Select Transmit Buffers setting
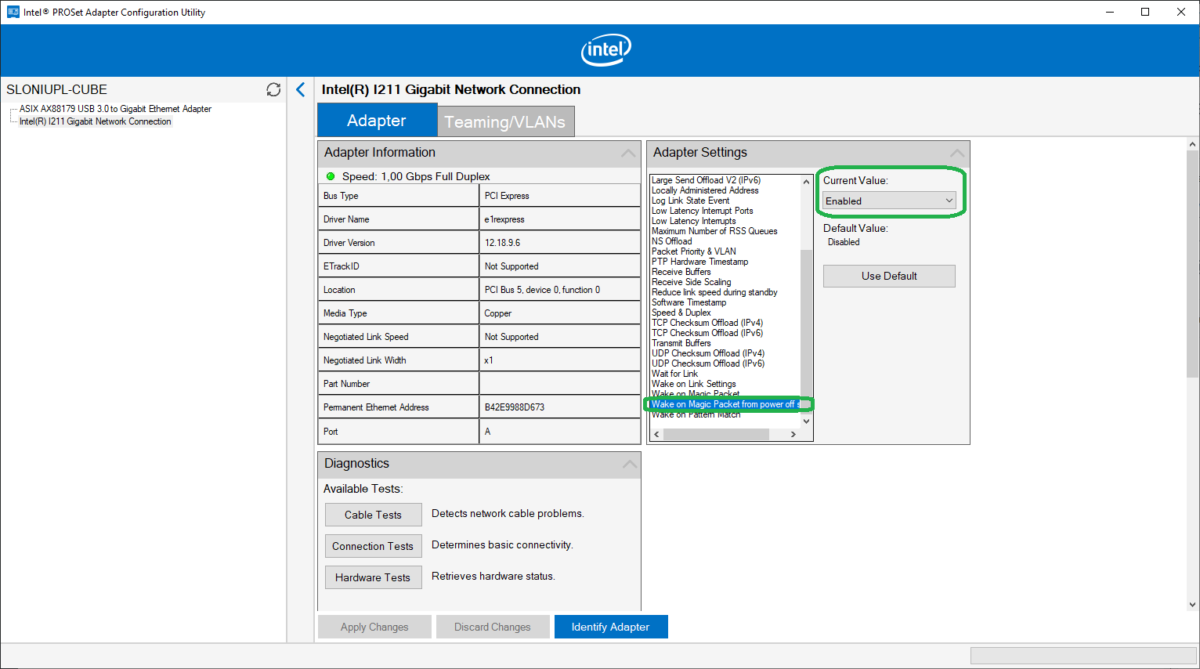 (x=681, y=343)
